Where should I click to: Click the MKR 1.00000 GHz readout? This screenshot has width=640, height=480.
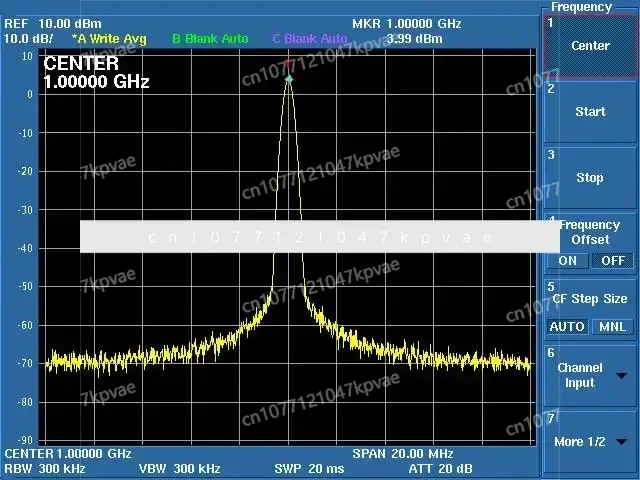pos(407,24)
